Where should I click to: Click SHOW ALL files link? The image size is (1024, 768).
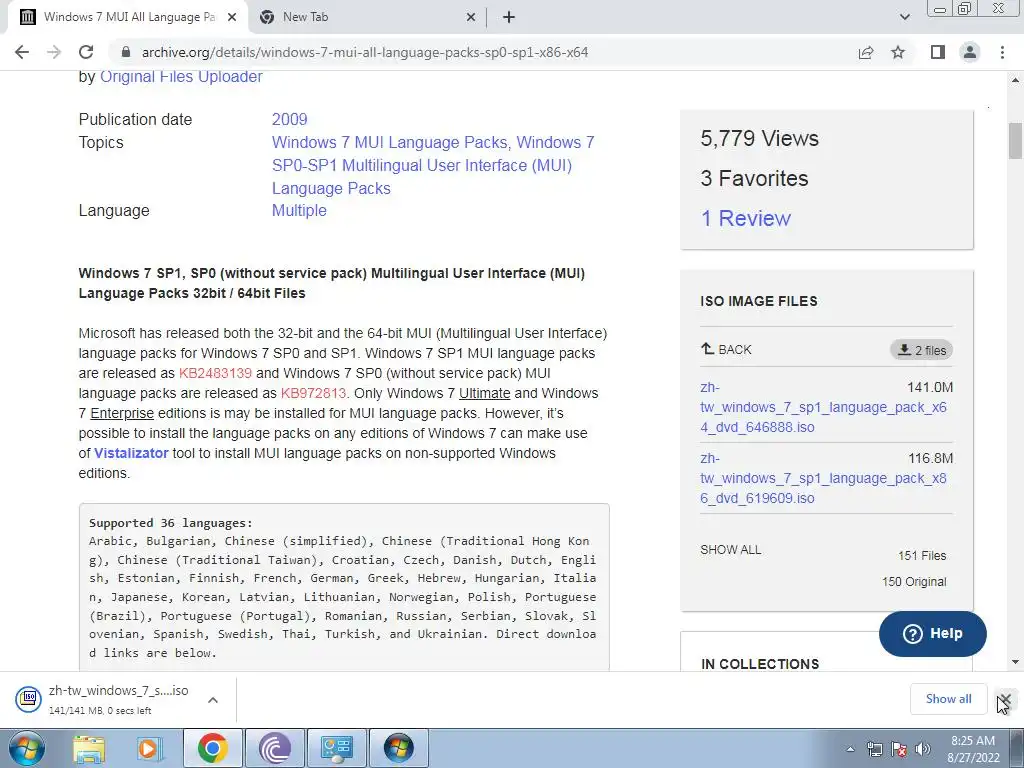[x=731, y=550]
